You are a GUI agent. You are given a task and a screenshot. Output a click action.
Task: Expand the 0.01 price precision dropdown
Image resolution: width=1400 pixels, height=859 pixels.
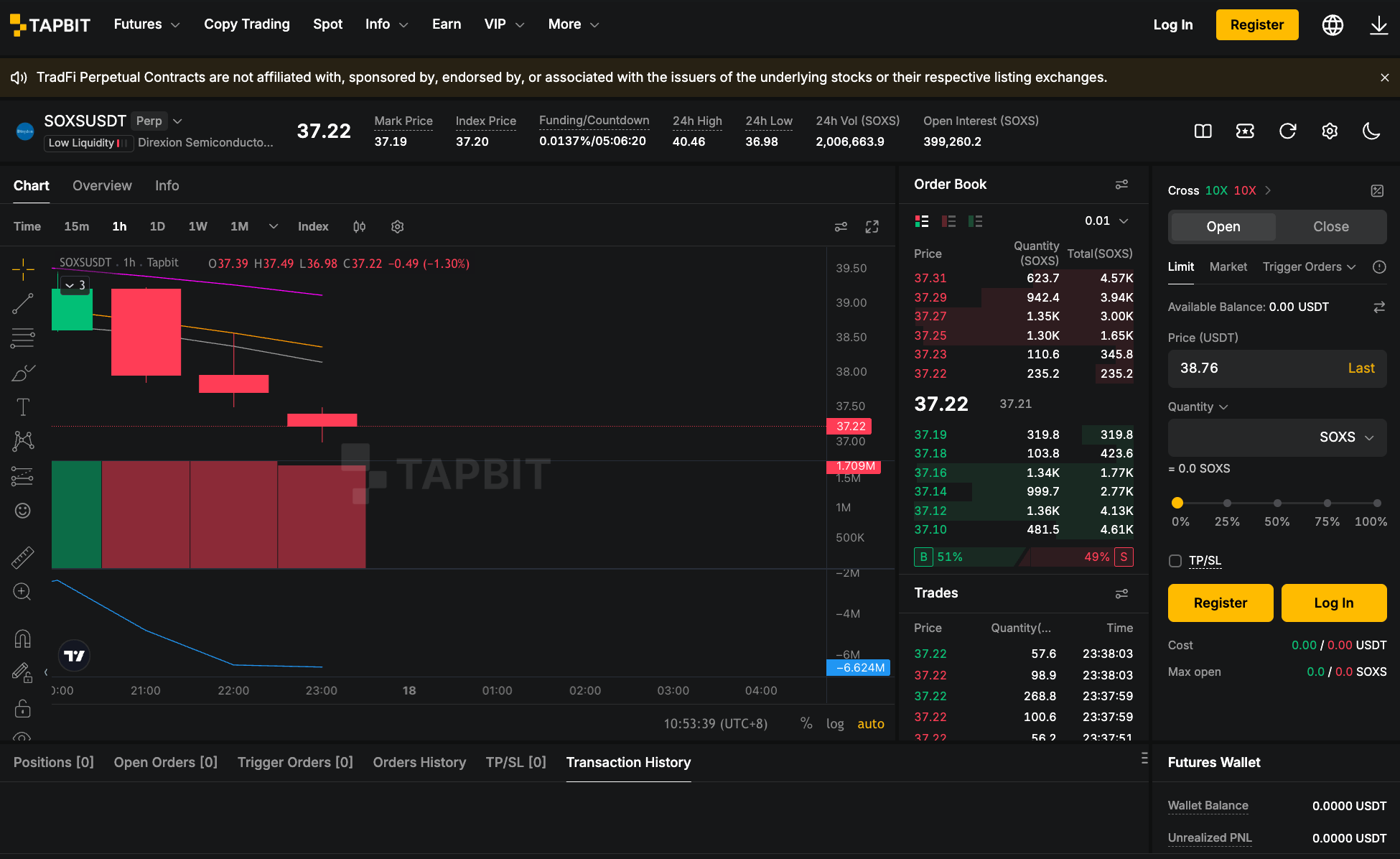pyautogui.click(x=1107, y=221)
